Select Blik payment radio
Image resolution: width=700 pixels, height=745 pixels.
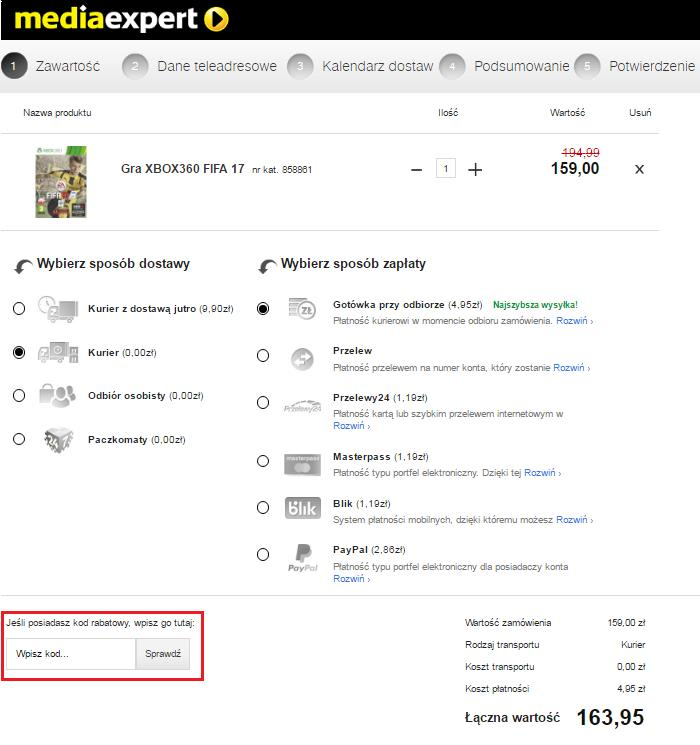[263, 507]
